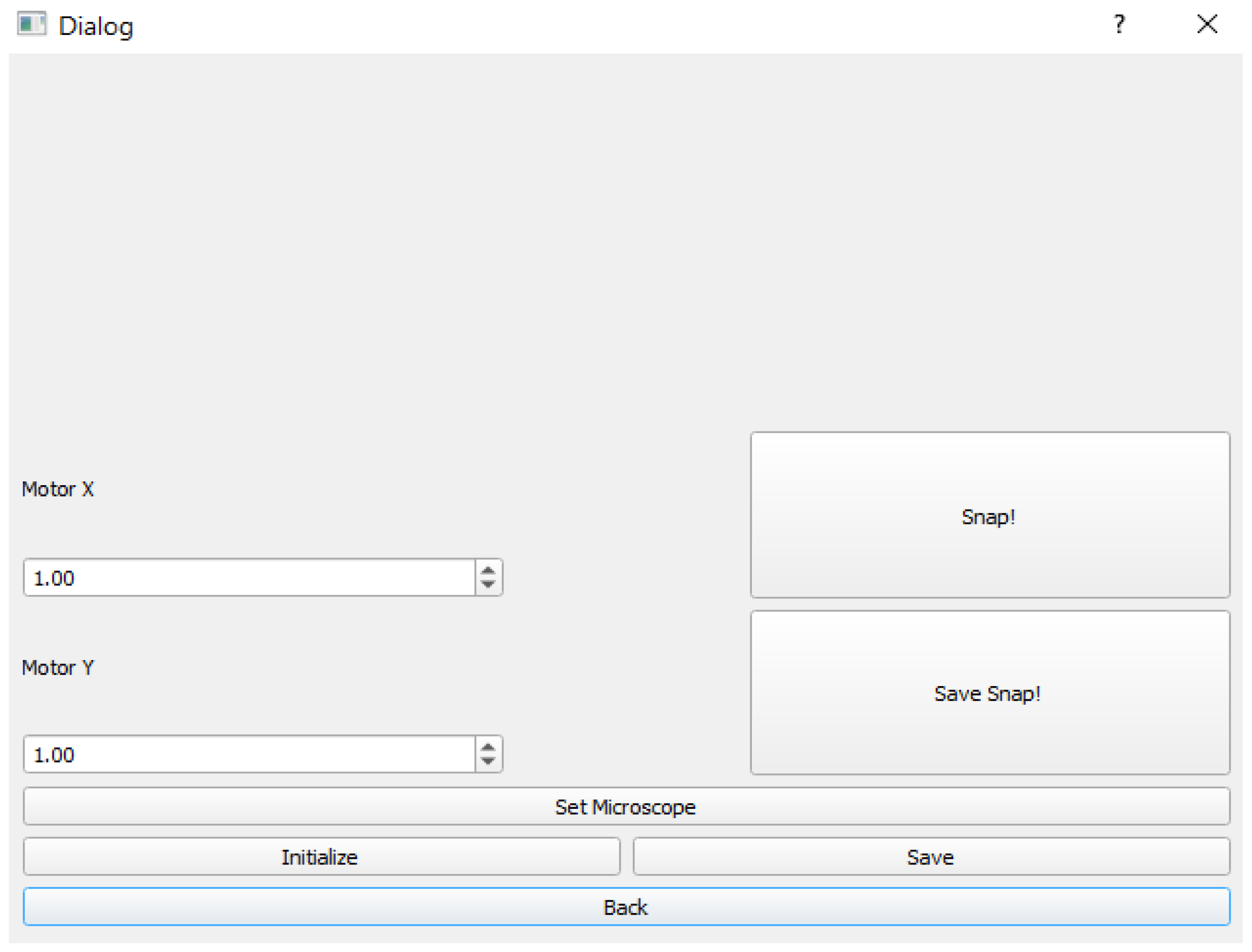Click the Motor X label

click(58, 489)
